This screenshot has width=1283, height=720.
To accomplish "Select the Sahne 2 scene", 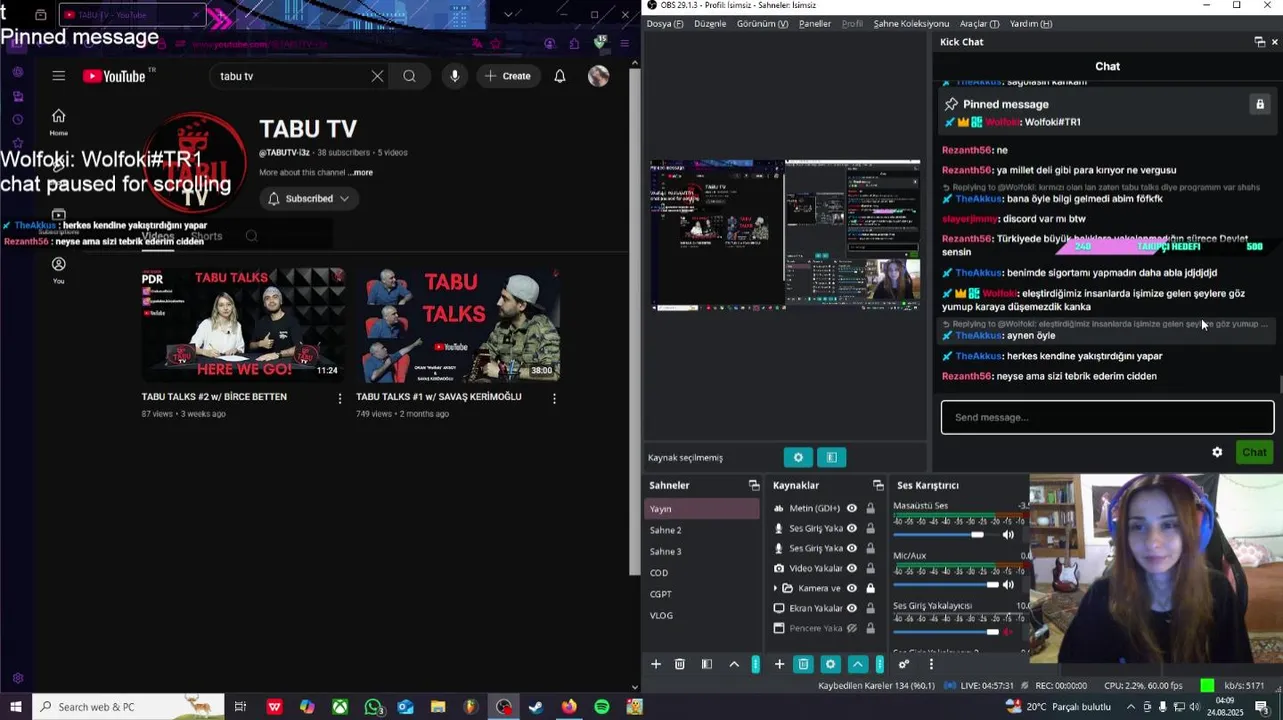I will click(x=702, y=530).
